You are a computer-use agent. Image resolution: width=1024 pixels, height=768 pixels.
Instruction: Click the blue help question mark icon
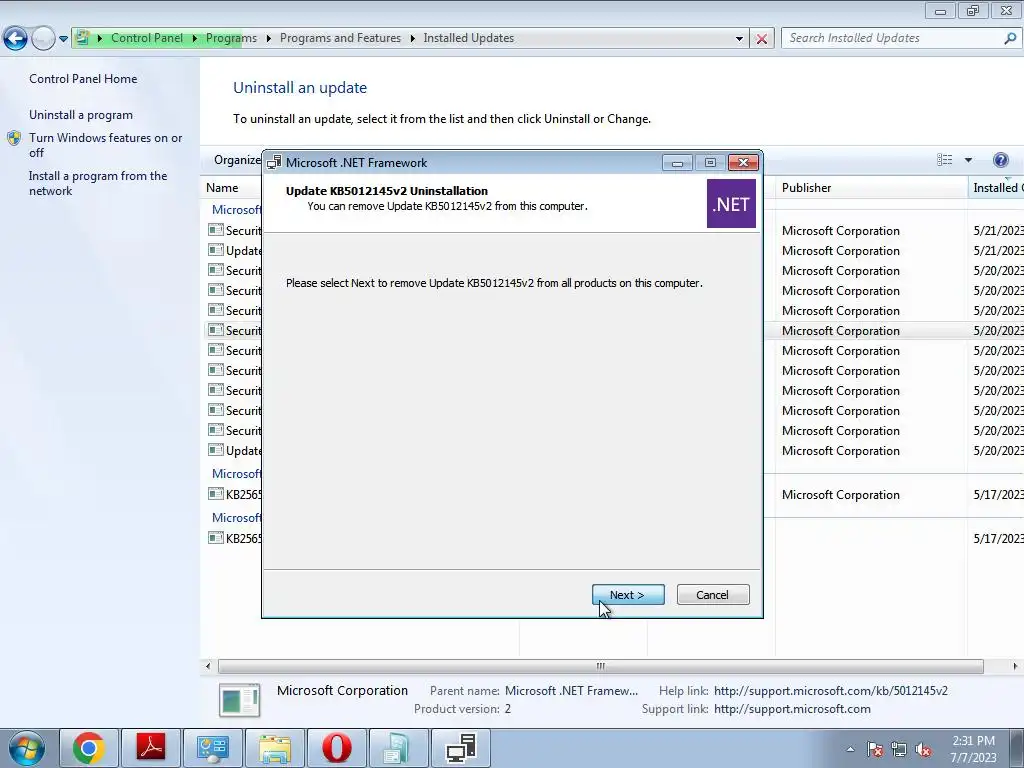1000,160
